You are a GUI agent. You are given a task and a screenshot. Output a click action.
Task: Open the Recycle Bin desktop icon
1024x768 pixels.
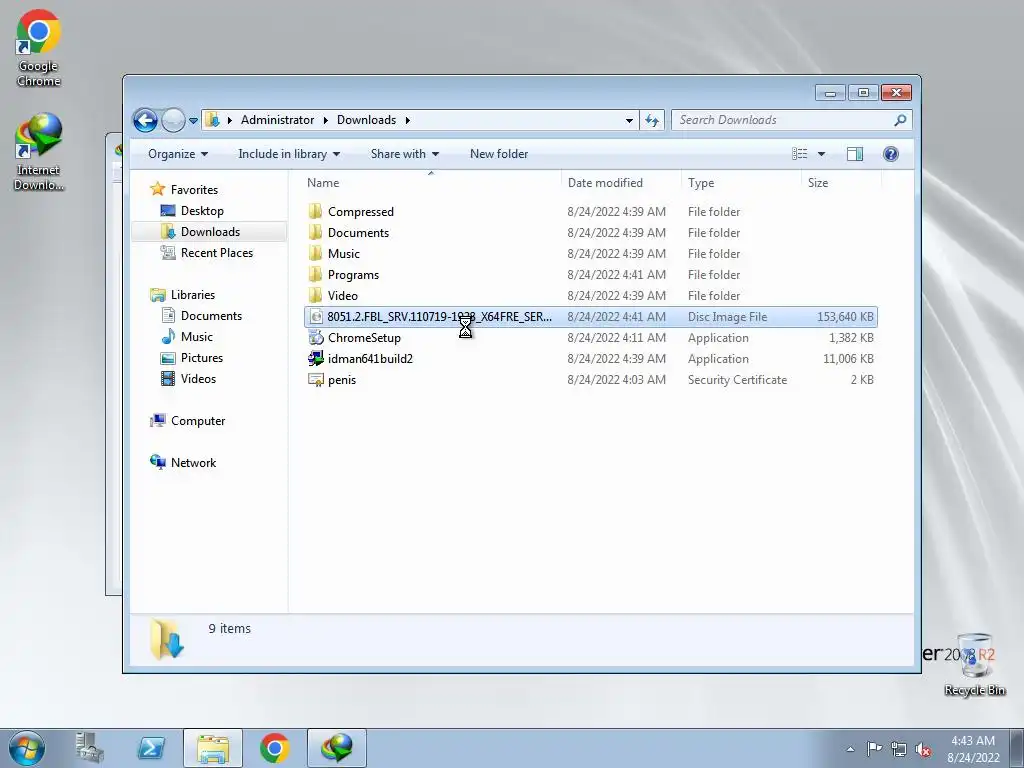[974, 664]
